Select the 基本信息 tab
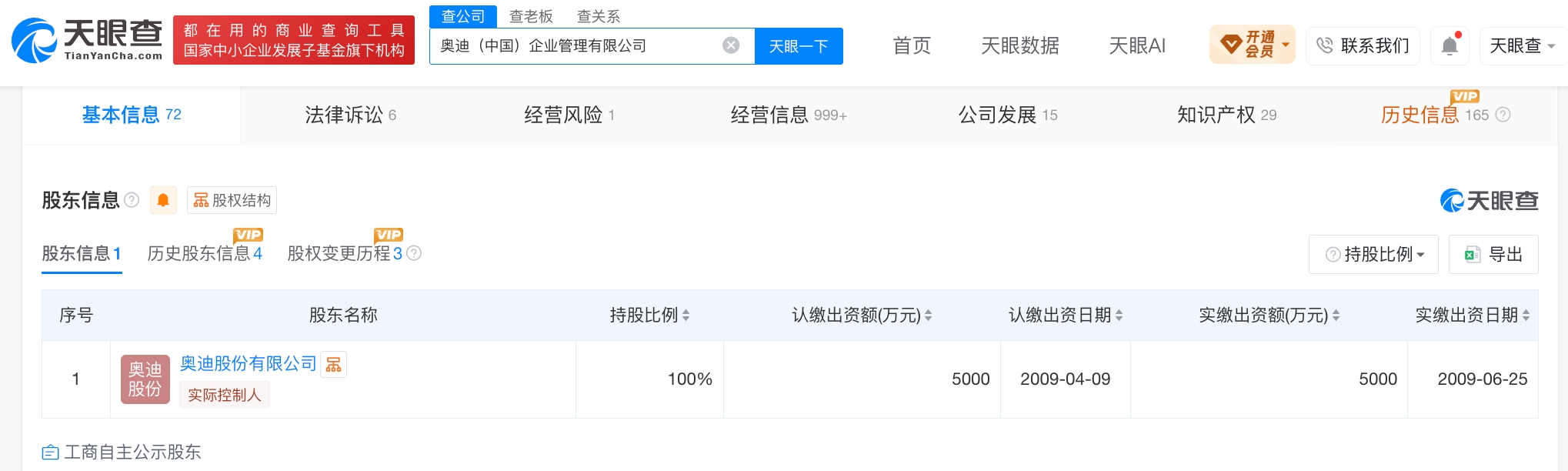This screenshot has width=1568, height=471. pos(132,115)
